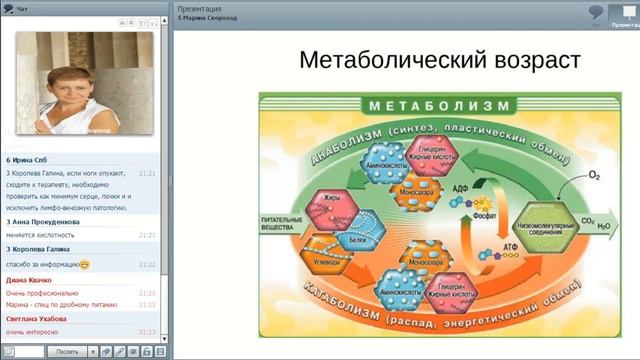Switch to the Чат tab at top right
The width and height of the screenshot is (640, 360).
click(x=596, y=15)
